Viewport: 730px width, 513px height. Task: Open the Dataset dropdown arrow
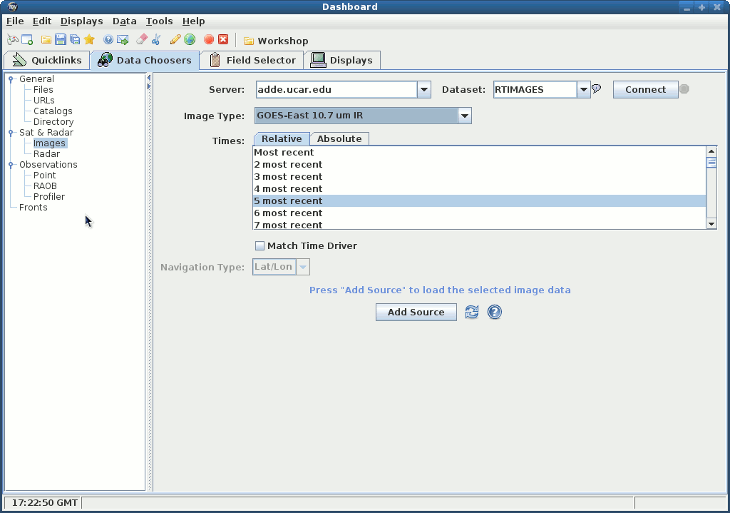pos(583,90)
